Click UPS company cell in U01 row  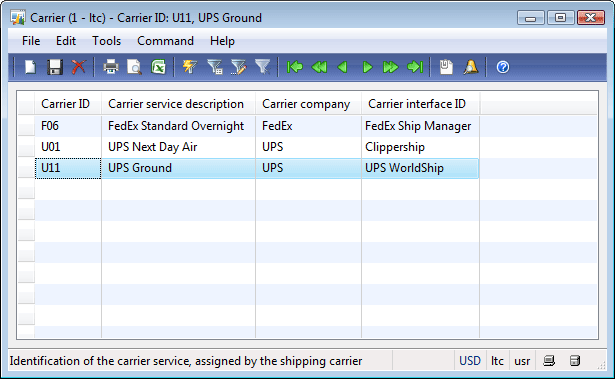pos(308,147)
